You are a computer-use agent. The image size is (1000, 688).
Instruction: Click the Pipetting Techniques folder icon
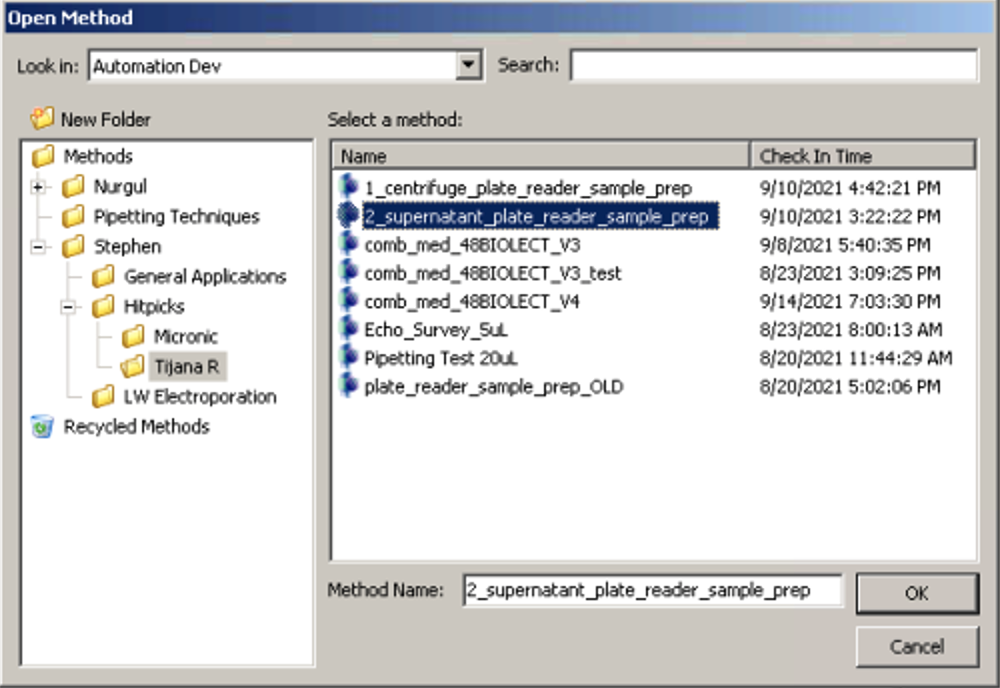tap(73, 216)
